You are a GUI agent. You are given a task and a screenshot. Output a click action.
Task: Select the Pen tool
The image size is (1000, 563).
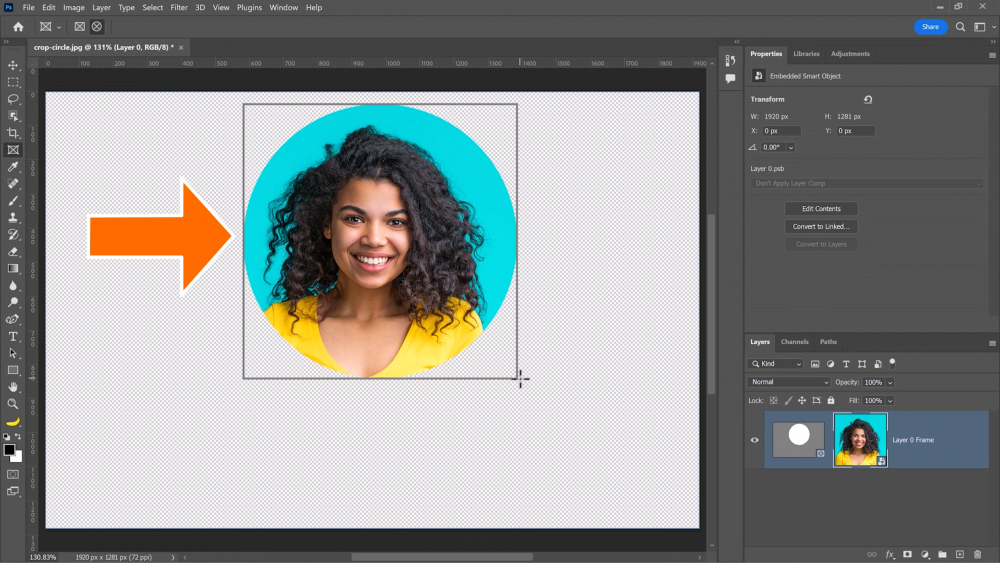coord(13,319)
